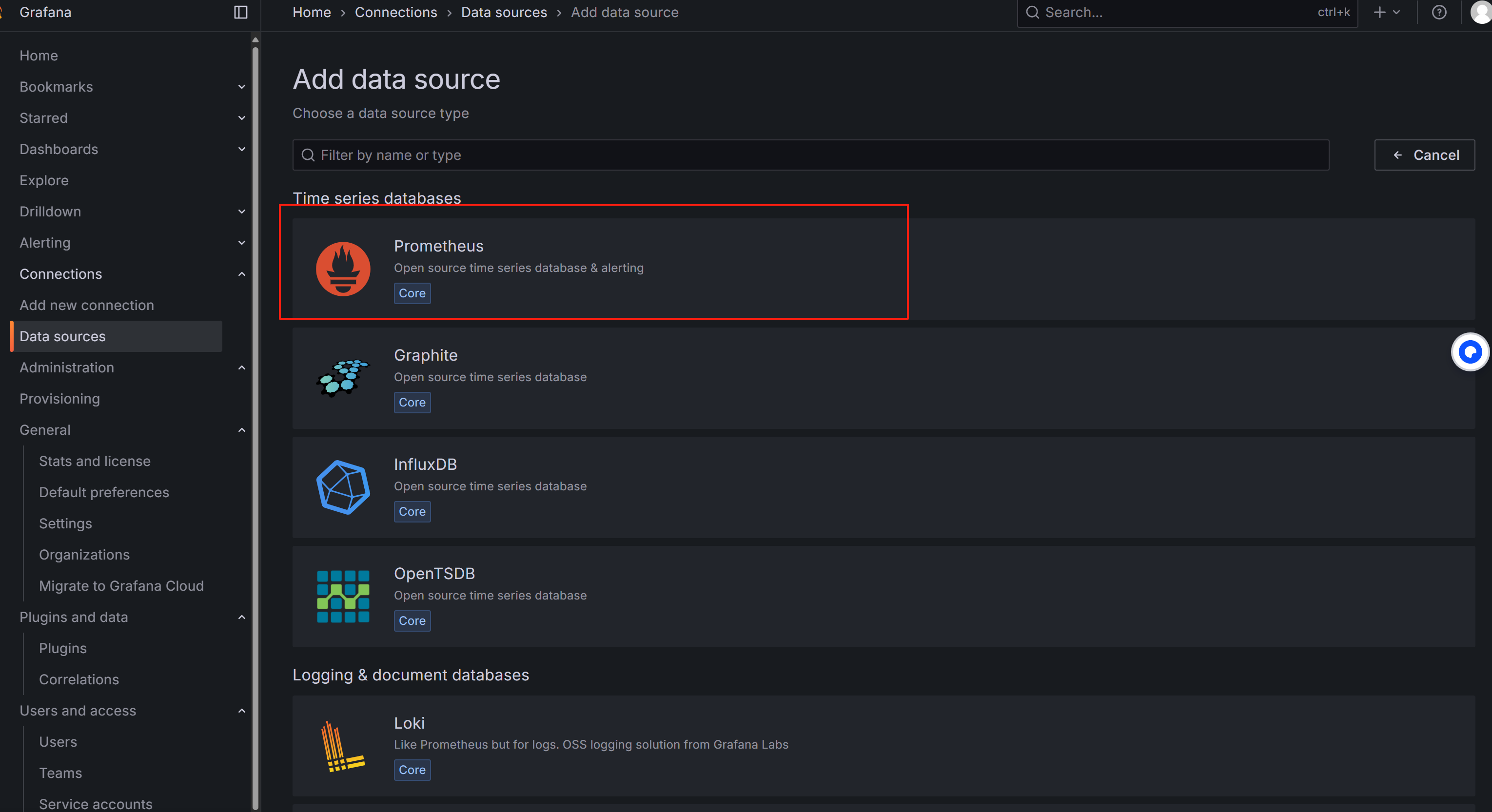Image resolution: width=1492 pixels, height=812 pixels.
Task: Open Default preferences page
Action: coord(104,492)
